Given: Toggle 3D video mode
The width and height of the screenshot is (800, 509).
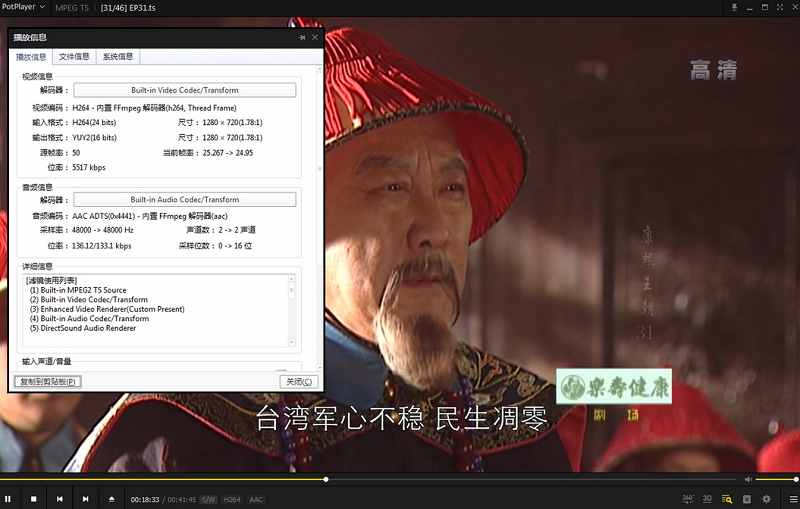Looking at the screenshot, I should click(707, 498).
